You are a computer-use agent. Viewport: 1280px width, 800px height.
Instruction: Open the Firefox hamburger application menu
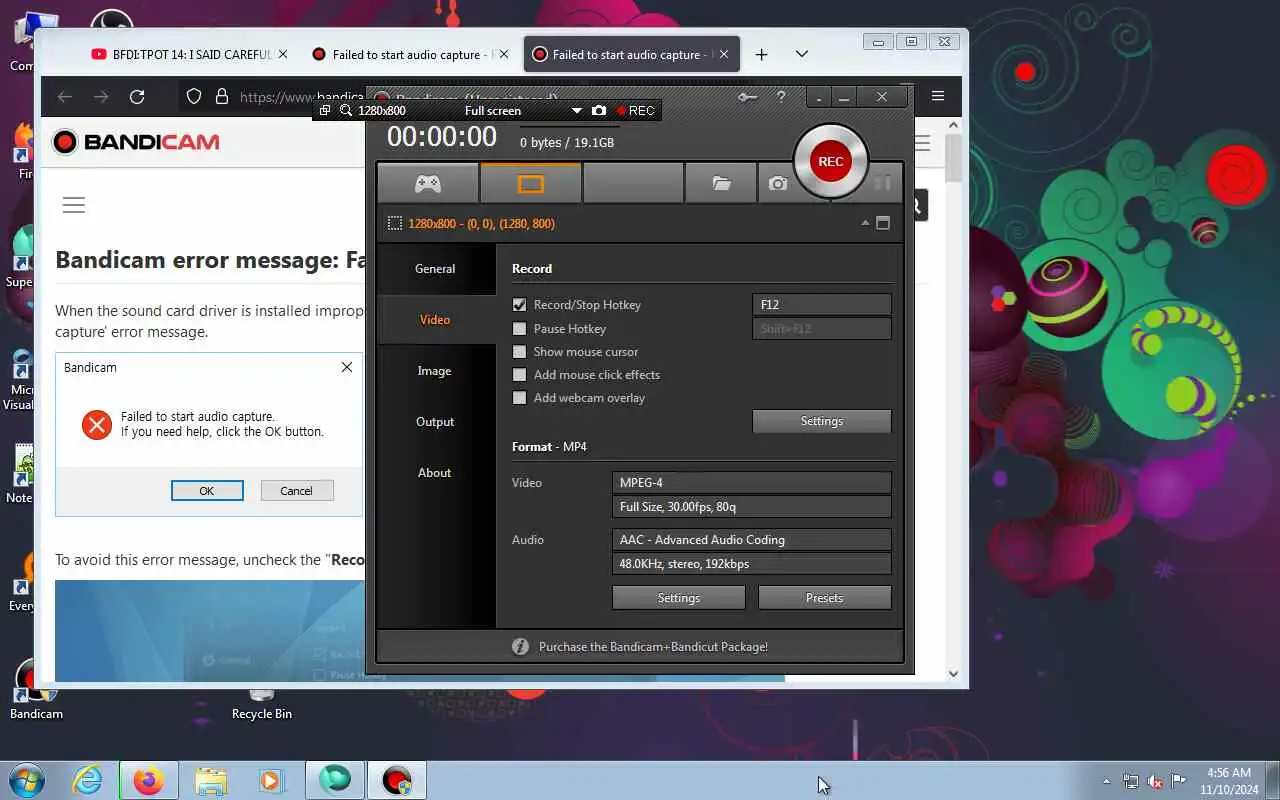click(x=938, y=96)
